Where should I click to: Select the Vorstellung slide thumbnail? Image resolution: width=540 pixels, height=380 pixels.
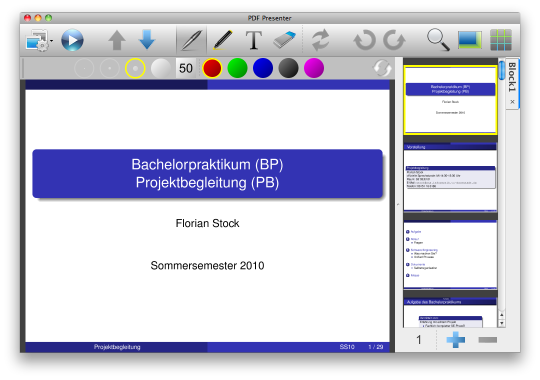(x=450, y=177)
